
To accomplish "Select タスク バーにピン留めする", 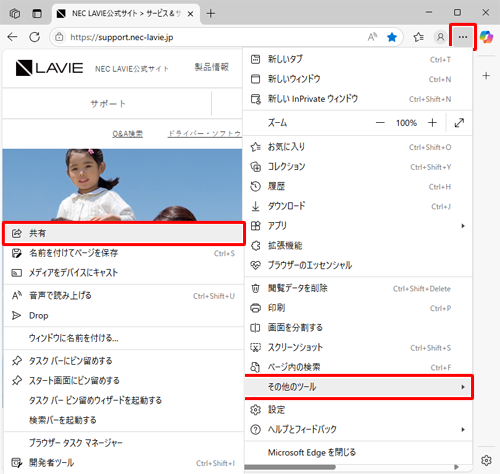I will tap(124, 361).
